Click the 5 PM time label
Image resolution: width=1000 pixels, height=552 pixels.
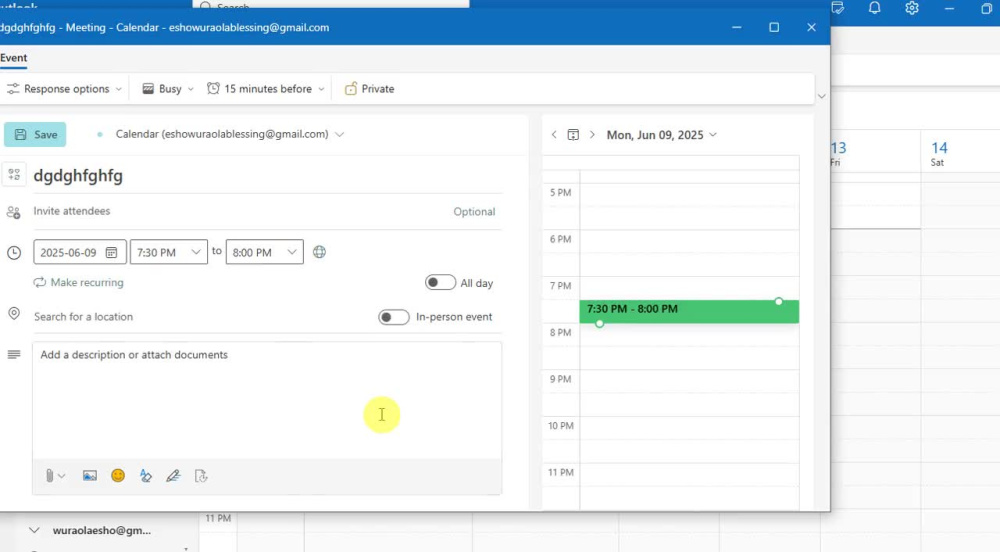tap(561, 192)
